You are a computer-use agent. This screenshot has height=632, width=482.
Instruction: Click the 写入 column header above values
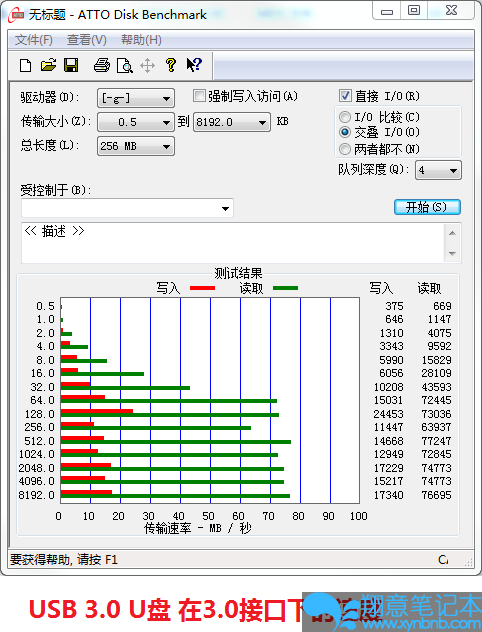[381, 288]
